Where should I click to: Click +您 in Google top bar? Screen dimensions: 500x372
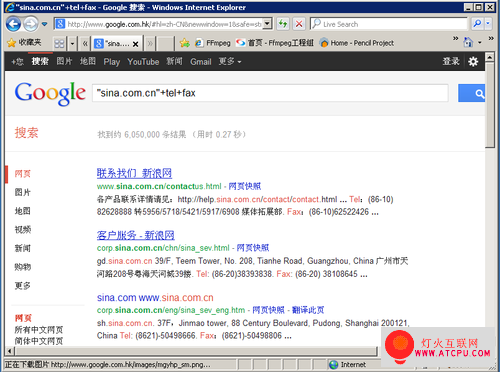[17, 62]
